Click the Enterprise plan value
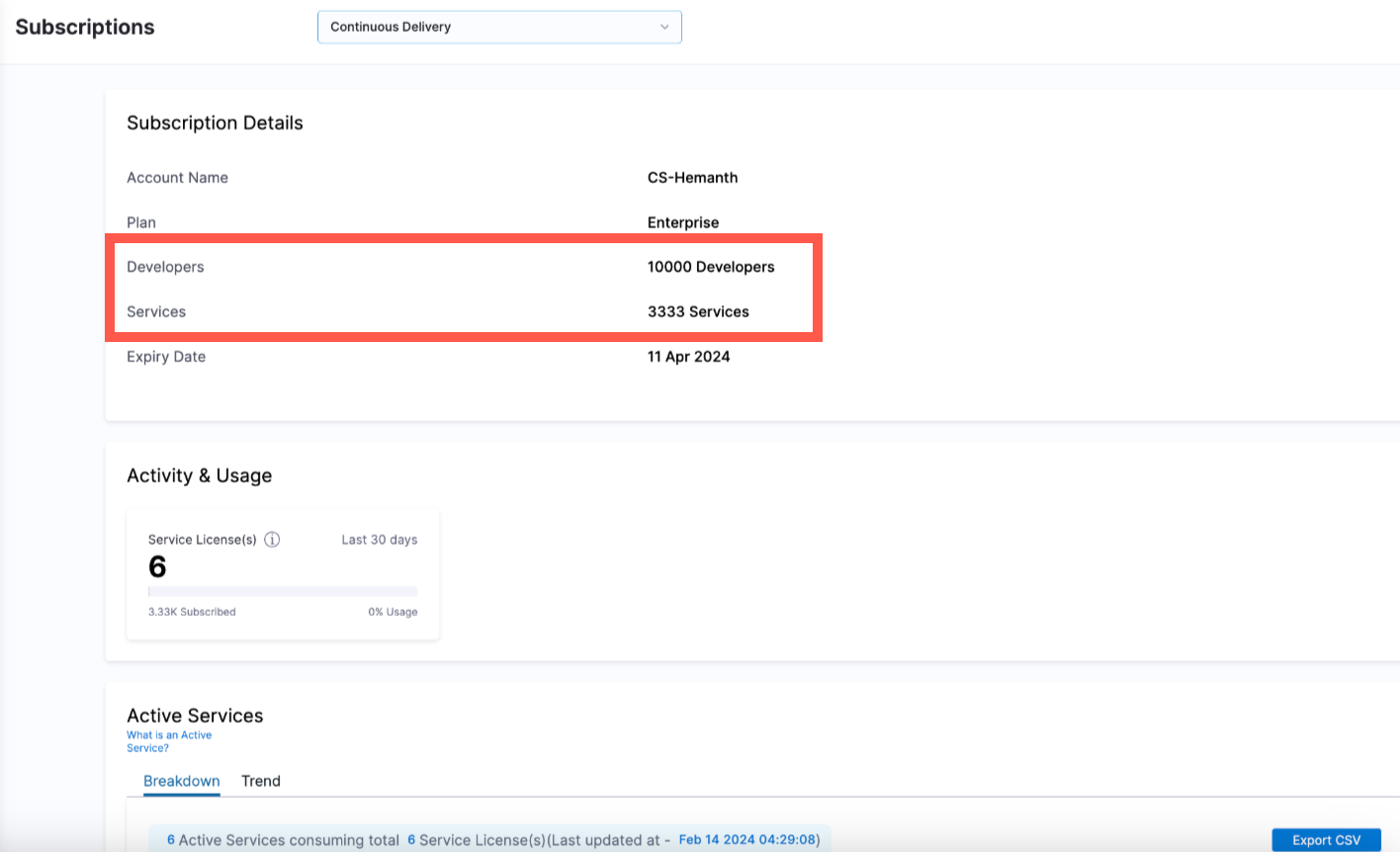The width and height of the screenshot is (1400, 852). click(x=683, y=222)
